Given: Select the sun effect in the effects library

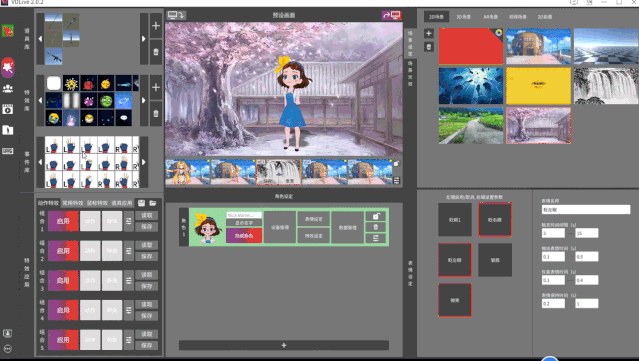Looking at the screenshot, I should 71,84.
